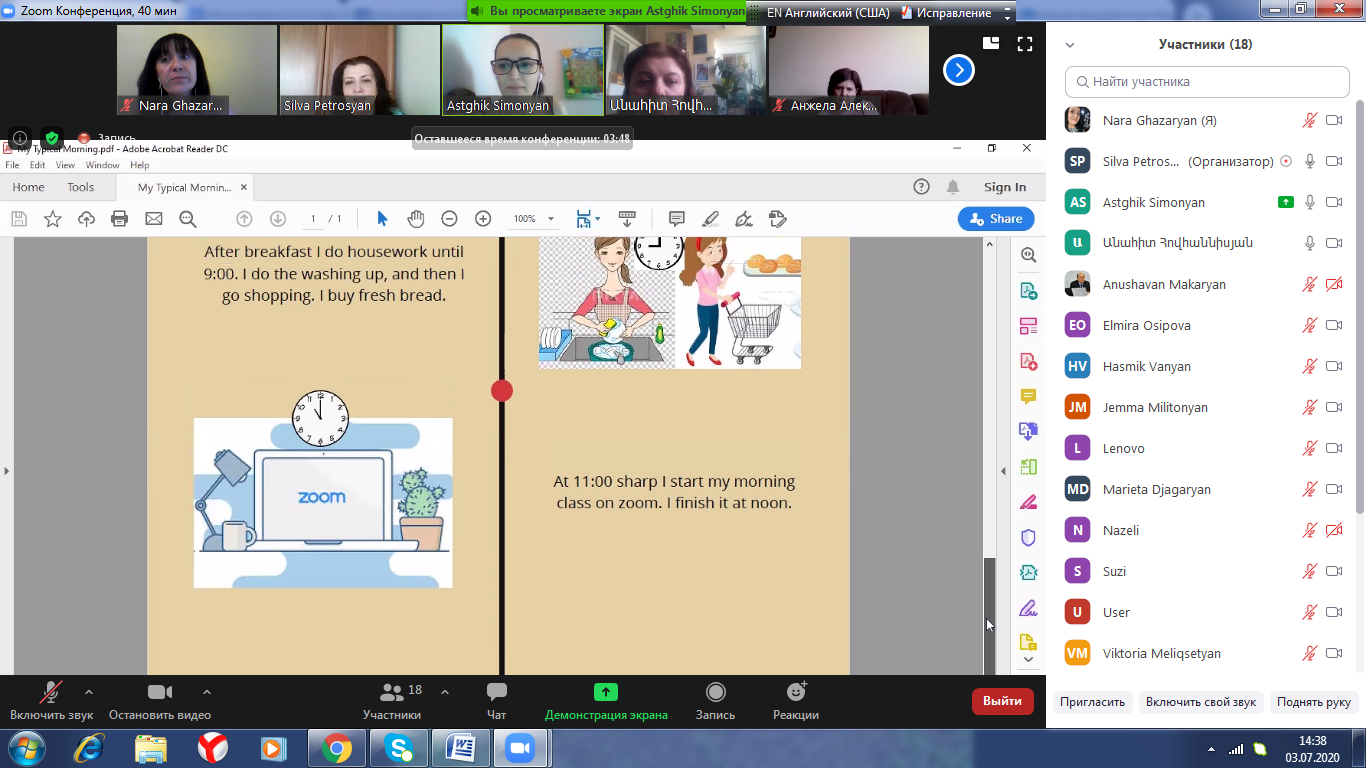1366x768 pixels.
Task: Go to previous page arrow in Acrobat
Action: [x=244, y=219]
